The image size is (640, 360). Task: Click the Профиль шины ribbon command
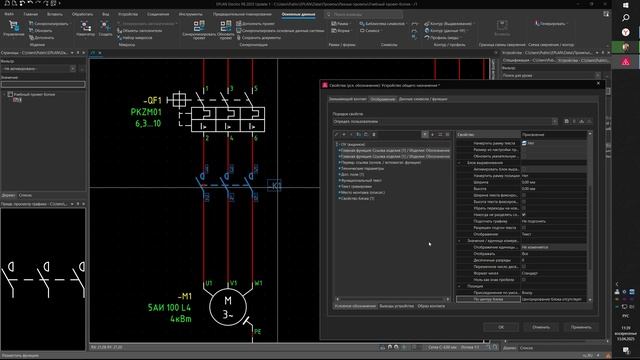[441, 38]
